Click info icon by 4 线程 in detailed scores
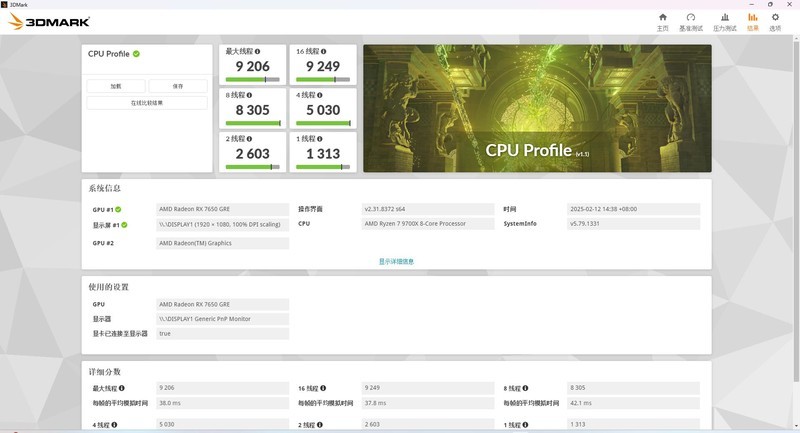The image size is (800, 433). tap(114, 425)
